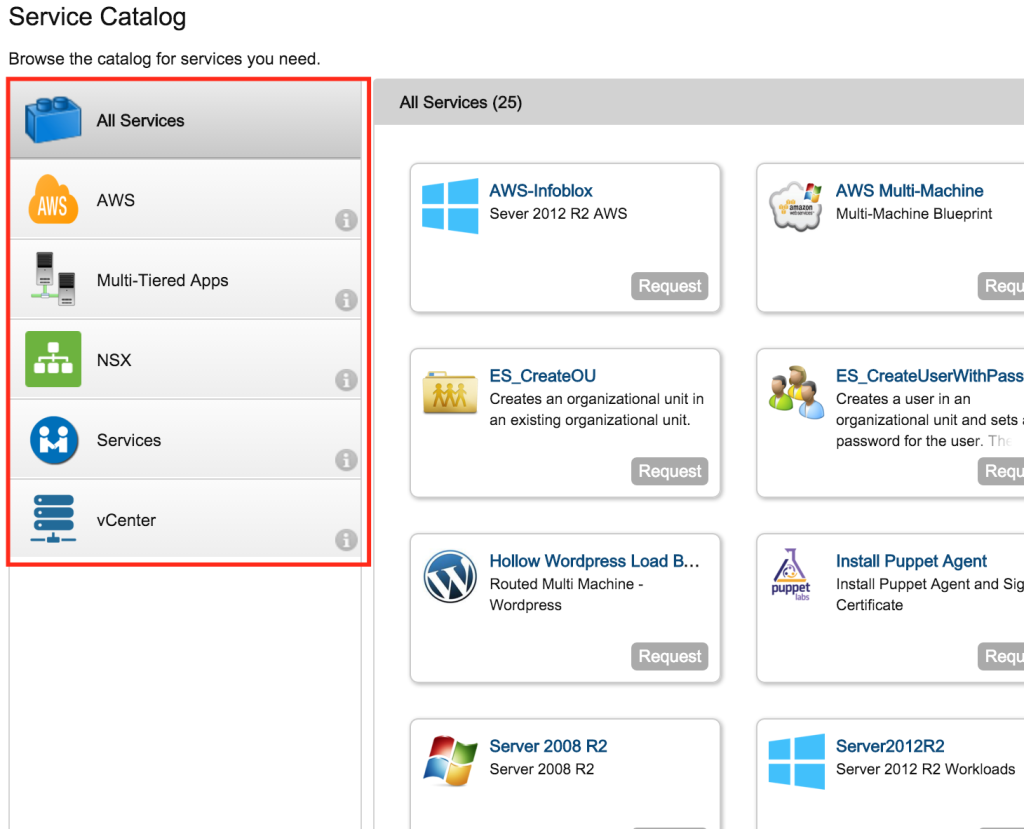Open the Server2012R2 catalog item link

[889, 746]
